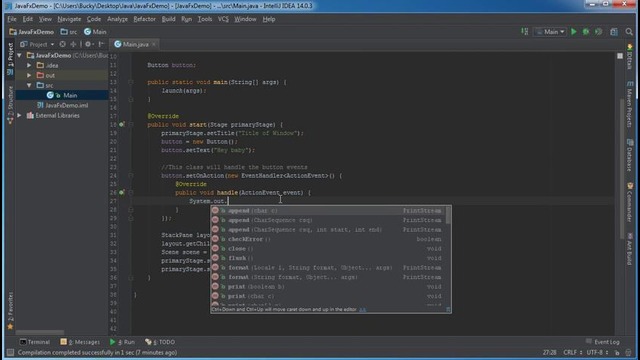
Task: Select checkError() in completion list
Action: pos(327,239)
